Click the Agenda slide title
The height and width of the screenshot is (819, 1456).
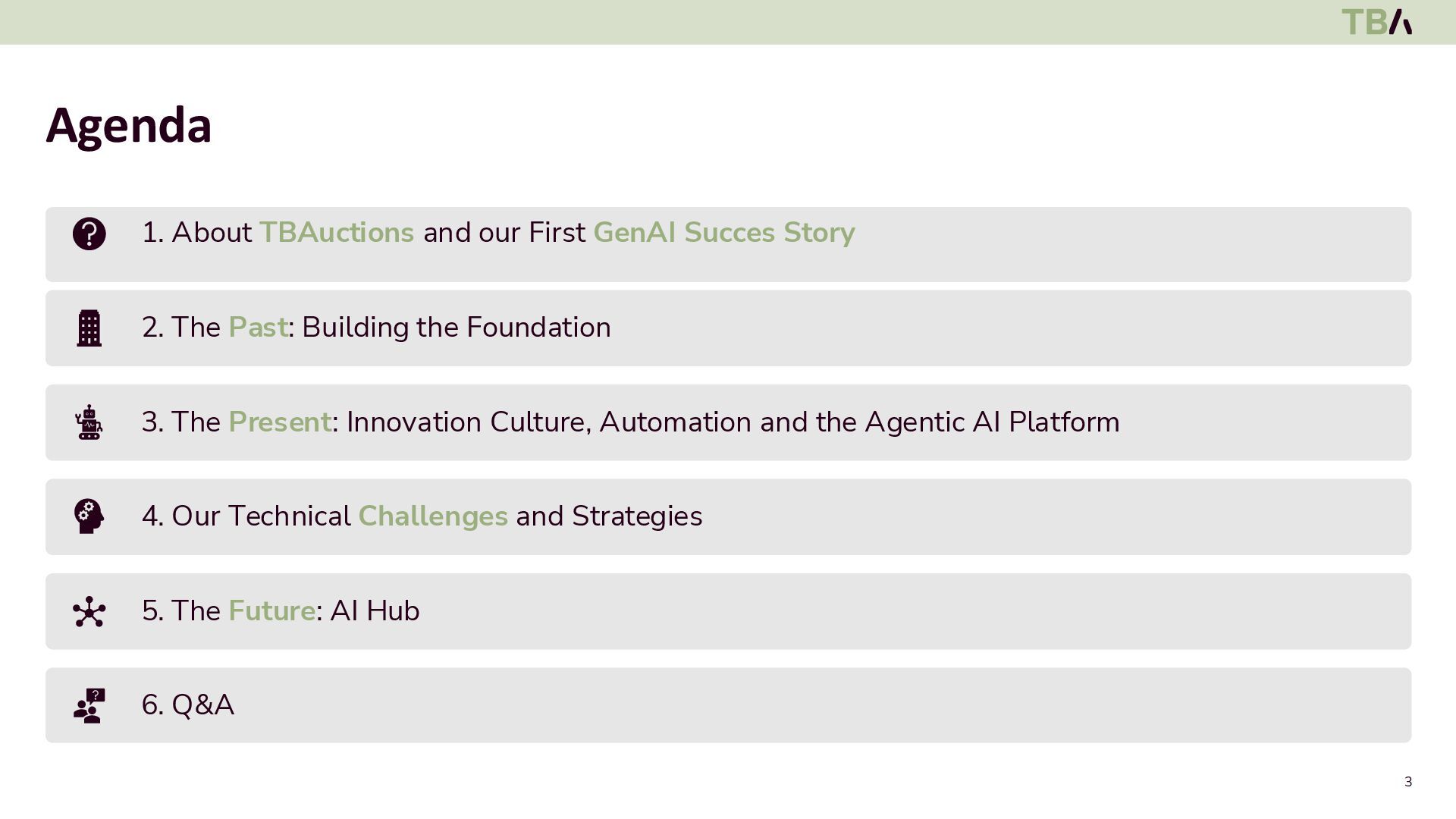129,125
